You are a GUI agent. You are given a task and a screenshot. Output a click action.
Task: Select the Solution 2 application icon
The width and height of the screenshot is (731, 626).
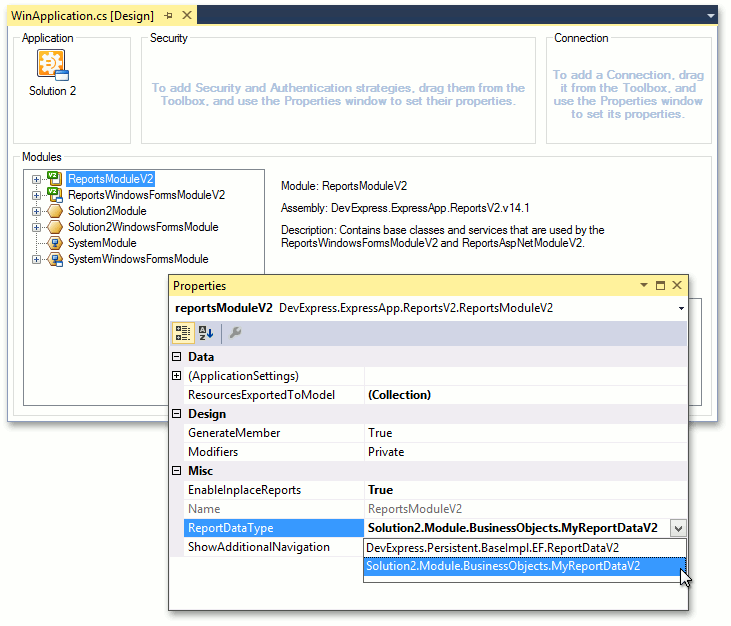[53, 65]
